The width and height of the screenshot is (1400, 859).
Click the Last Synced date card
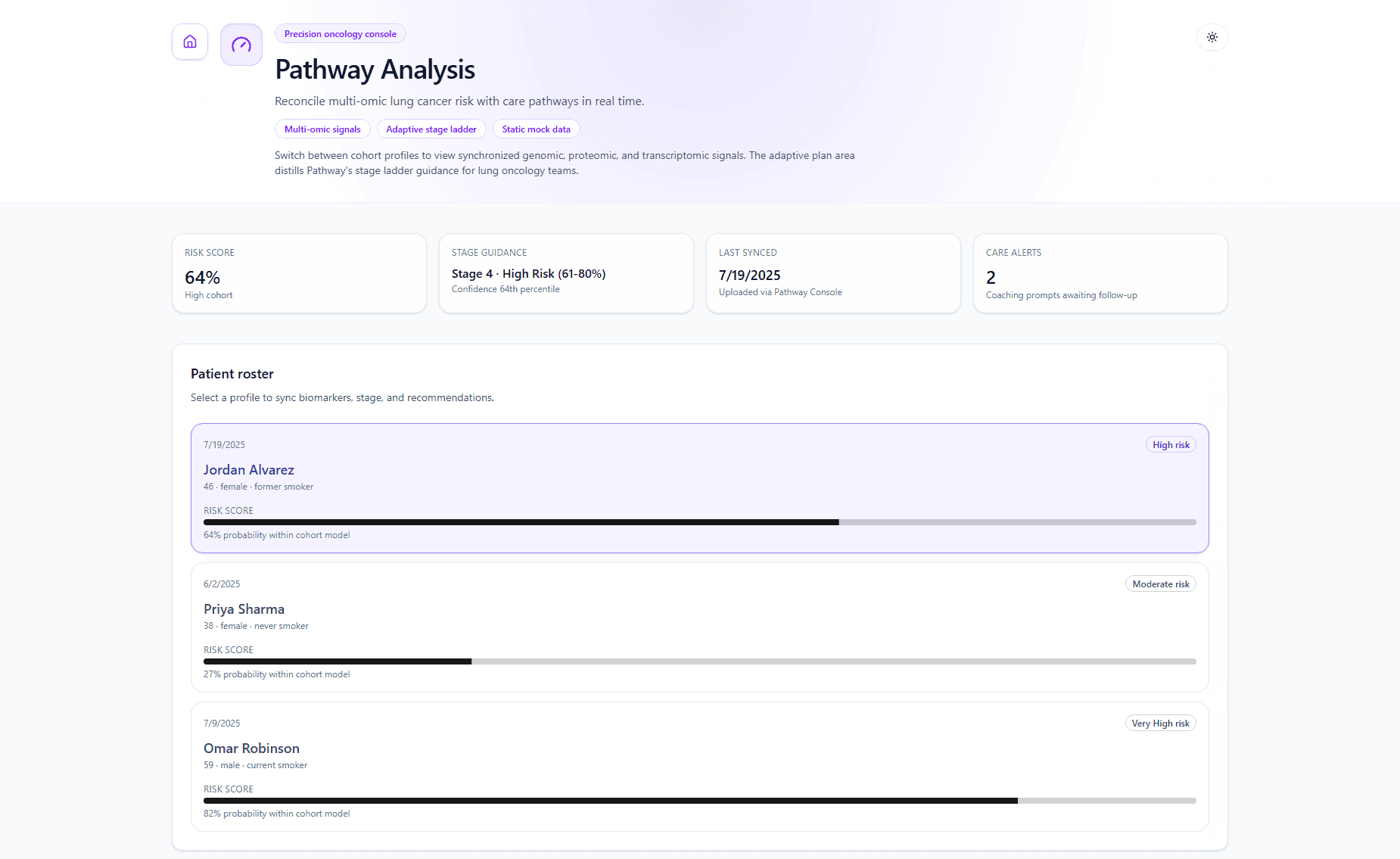tap(833, 273)
